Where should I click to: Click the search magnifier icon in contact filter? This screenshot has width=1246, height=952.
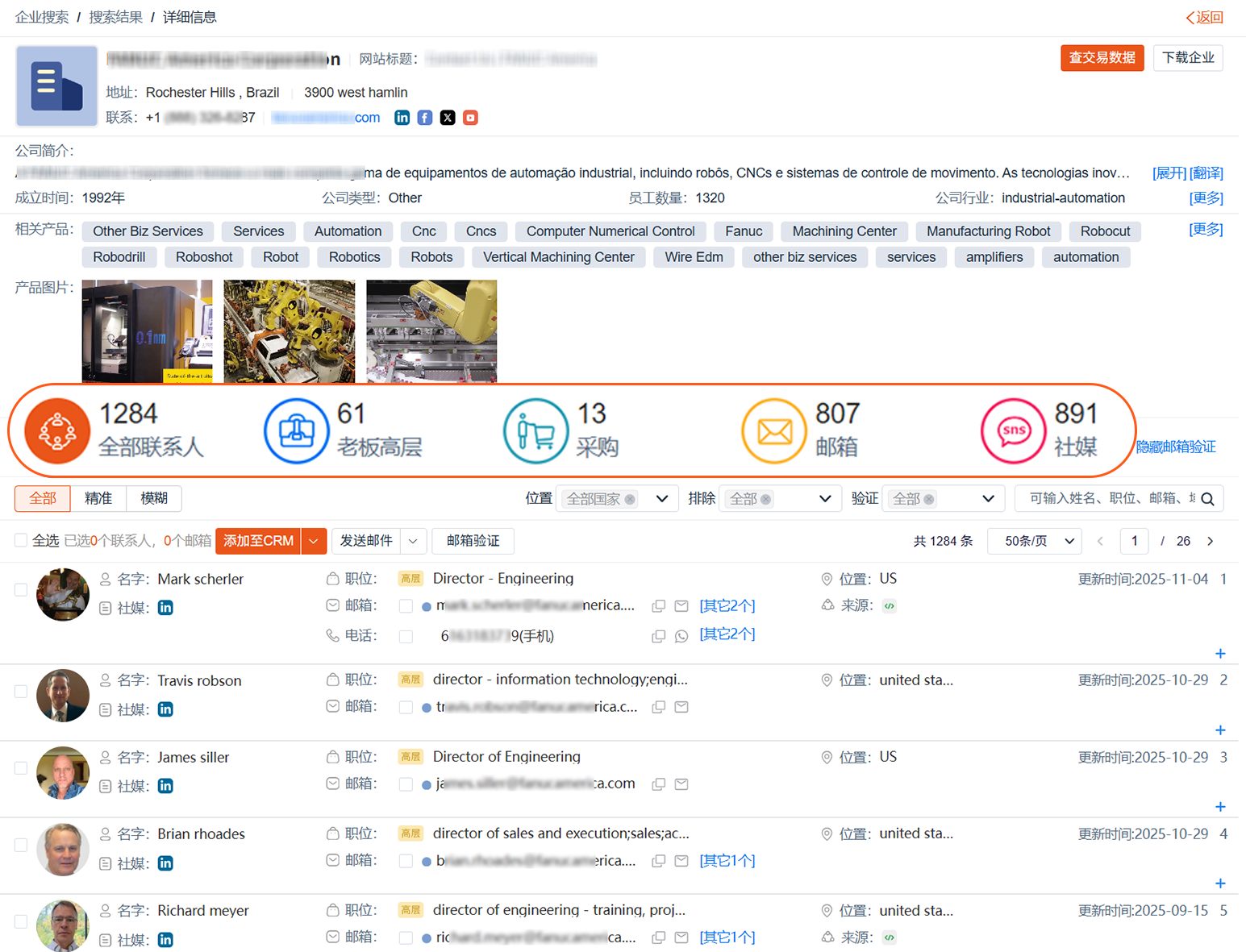point(1207,499)
